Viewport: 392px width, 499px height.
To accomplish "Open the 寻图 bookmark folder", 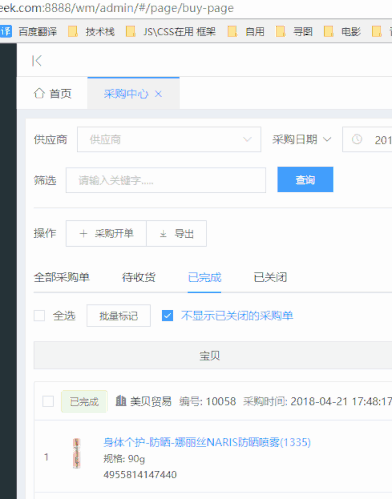I will [x=294, y=32].
